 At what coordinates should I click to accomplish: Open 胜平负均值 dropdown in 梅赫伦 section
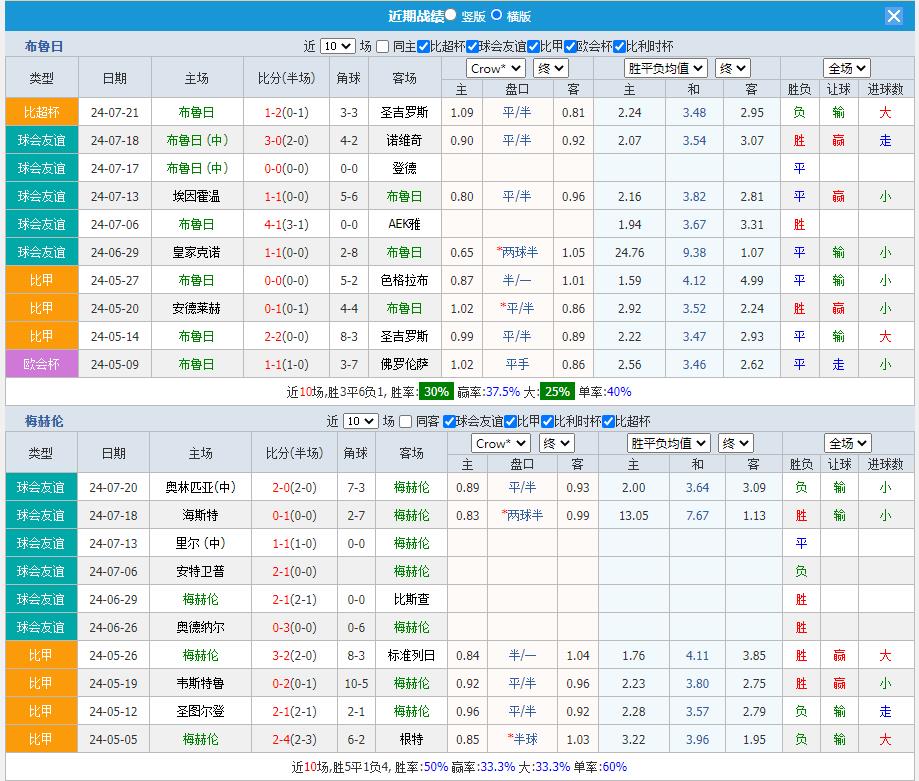[669, 443]
